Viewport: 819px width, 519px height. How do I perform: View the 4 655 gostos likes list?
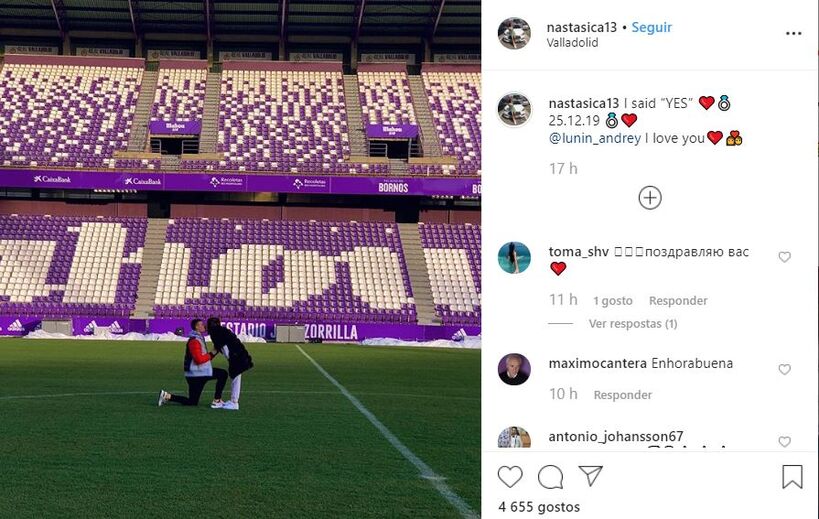pos(539,507)
